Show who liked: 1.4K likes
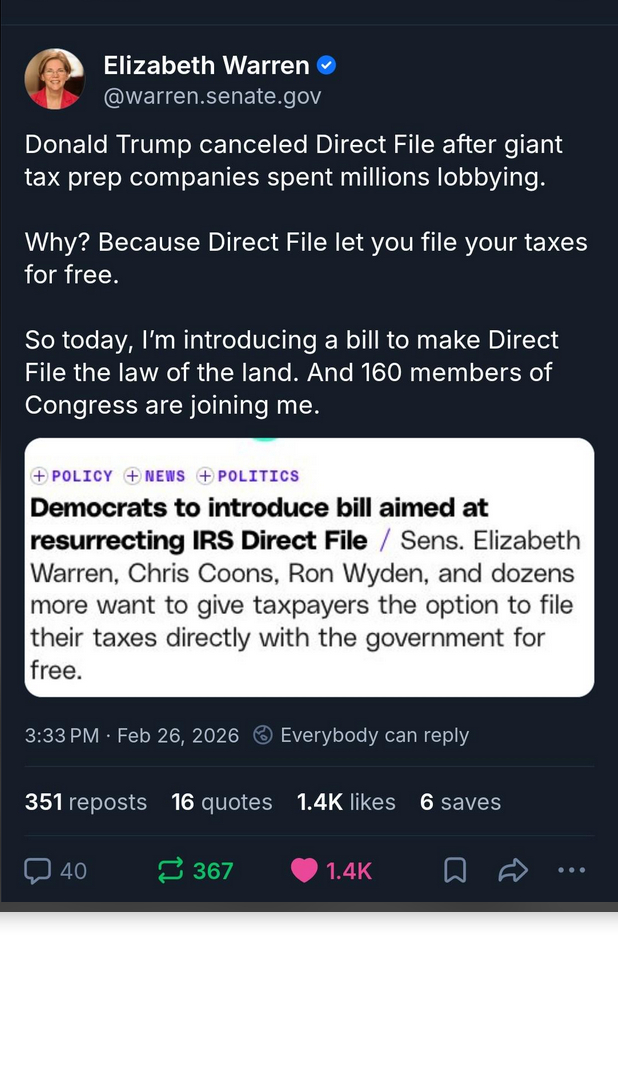 (x=346, y=802)
